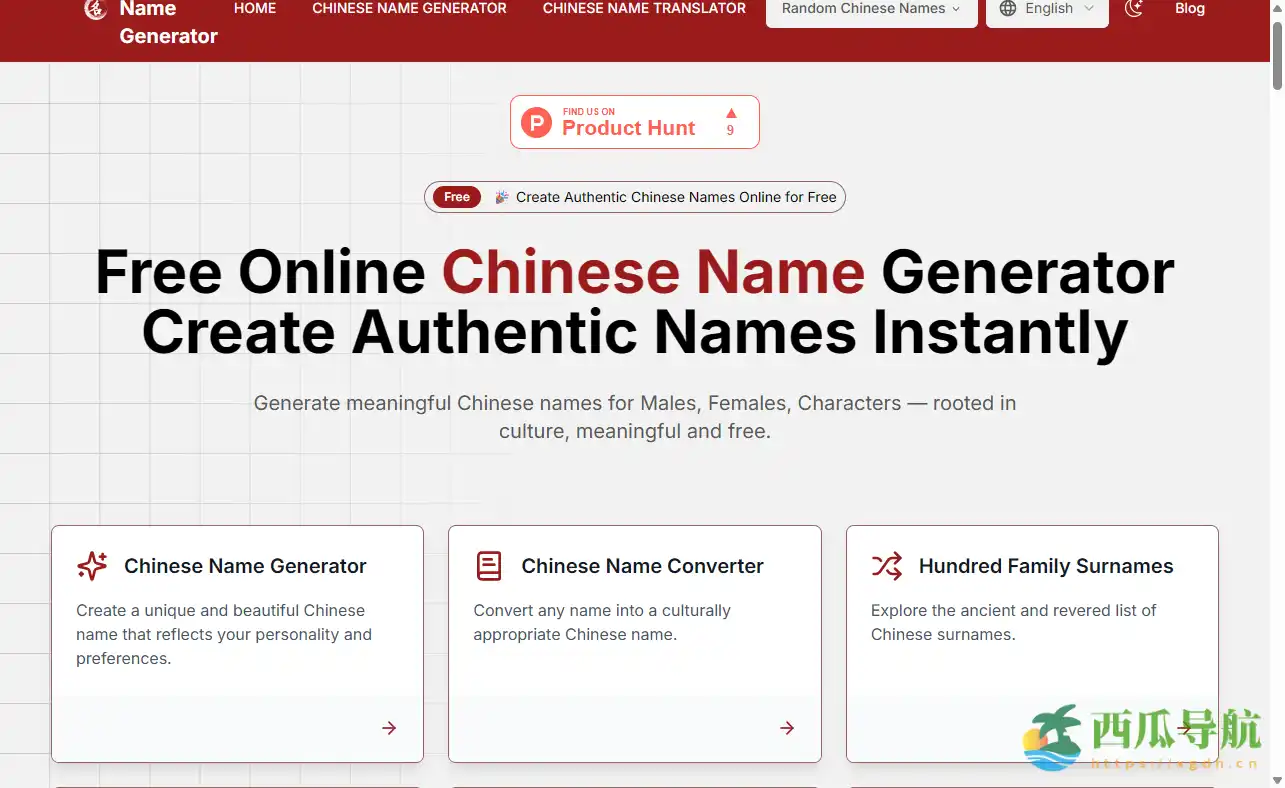Open the English language dropdown
This screenshot has width=1285, height=788.
(x=1047, y=9)
